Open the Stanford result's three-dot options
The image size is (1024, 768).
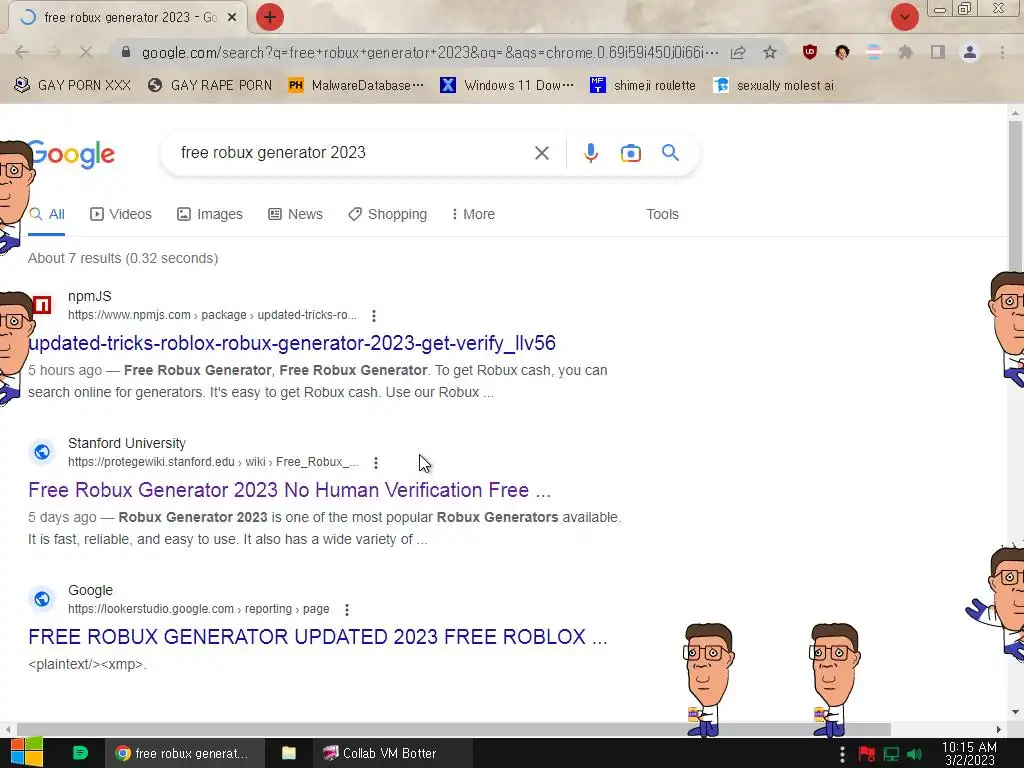(376, 463)
